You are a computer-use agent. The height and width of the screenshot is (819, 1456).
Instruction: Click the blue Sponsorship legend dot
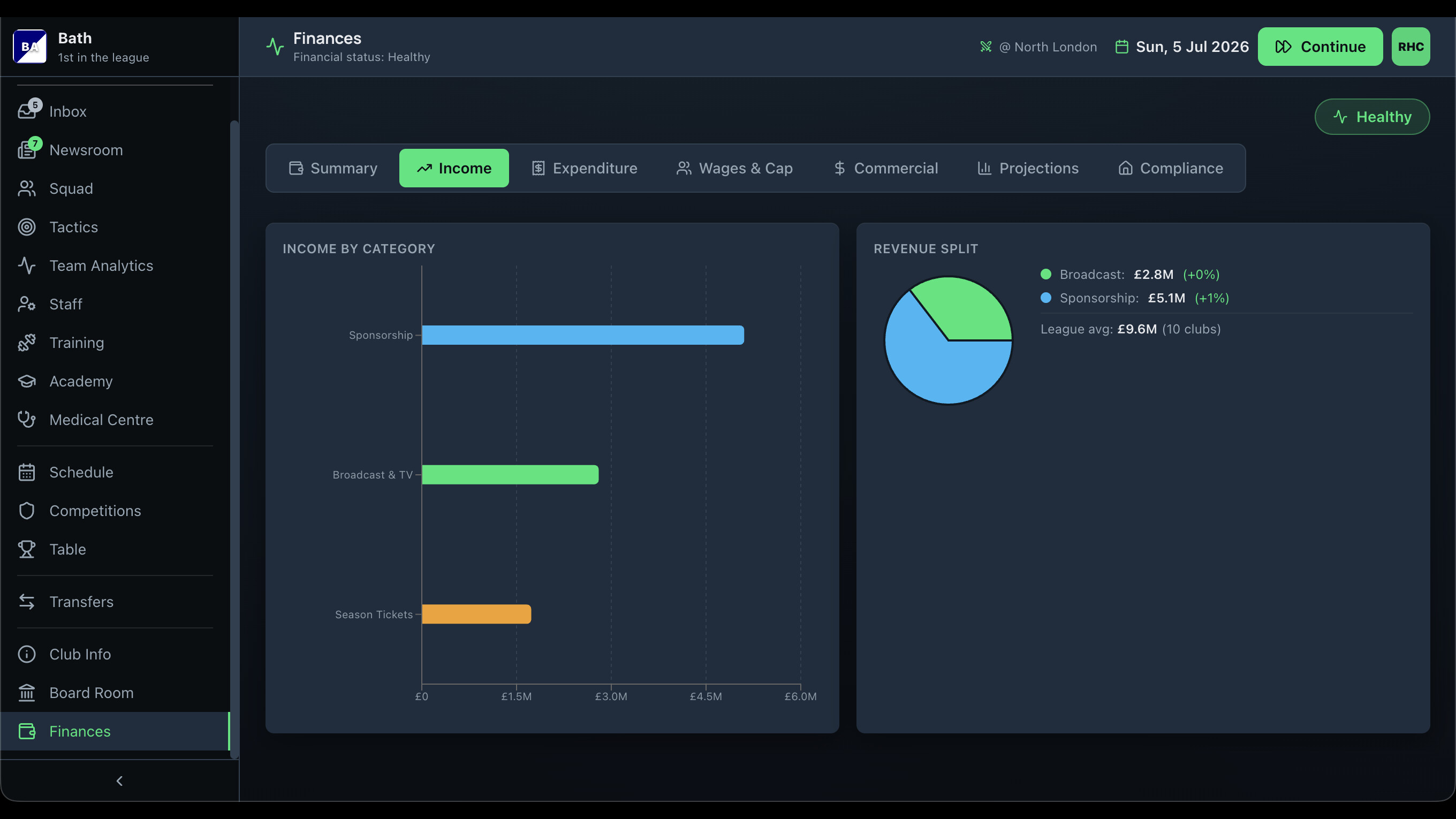click(x=1045, y=298)
